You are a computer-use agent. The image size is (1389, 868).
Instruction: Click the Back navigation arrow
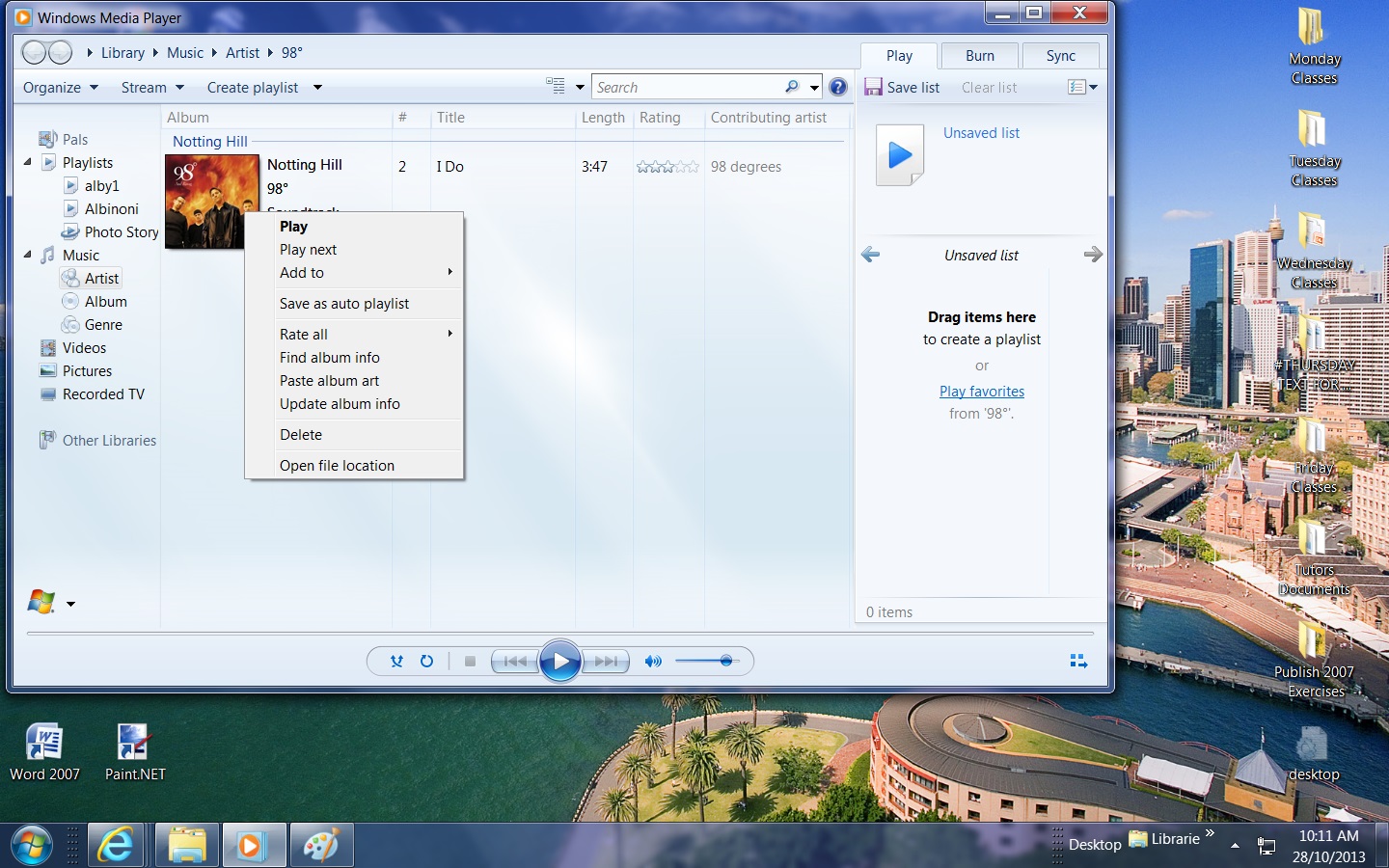point(34,52)
